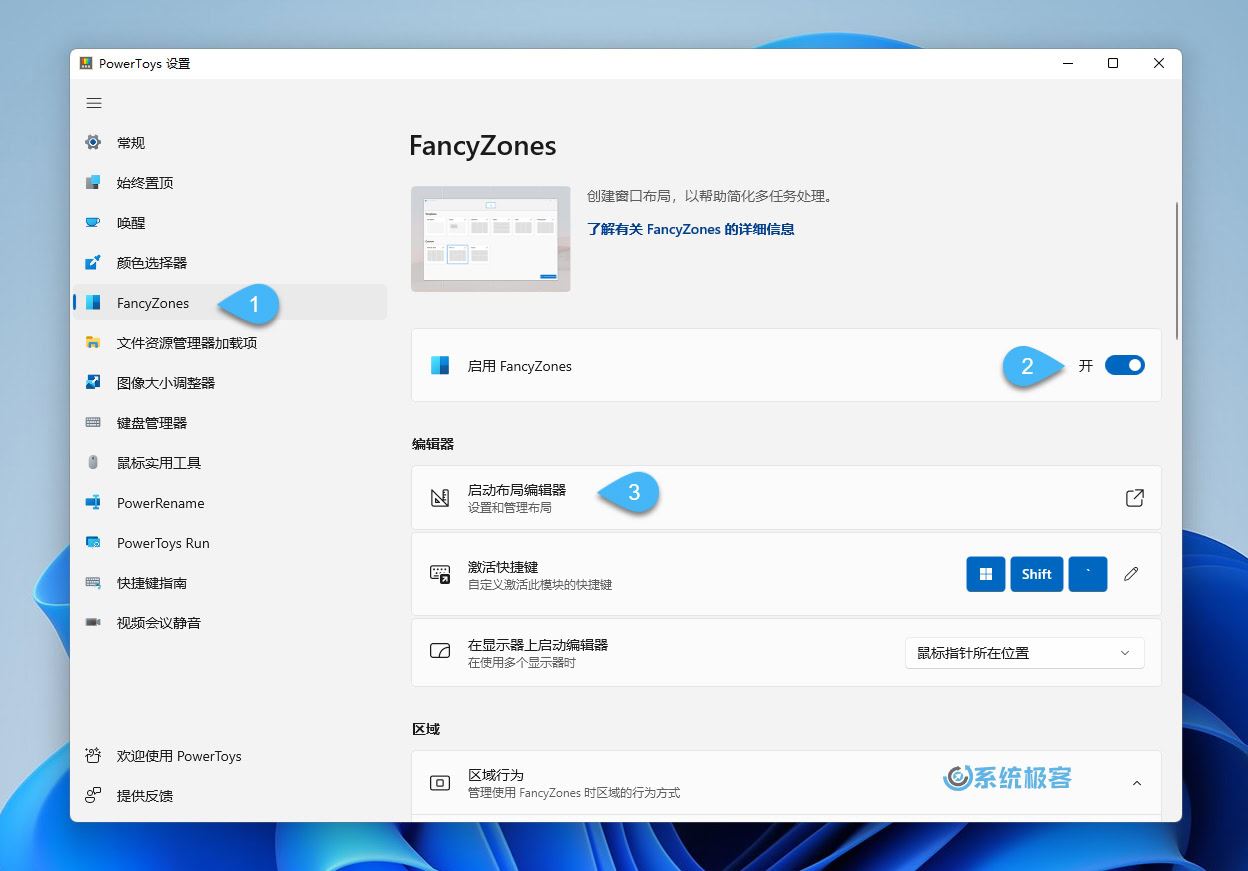Screen dimensions: 1248x871
Task: Select 视频会议静音 in the sidebar
Action: (229, 623)
